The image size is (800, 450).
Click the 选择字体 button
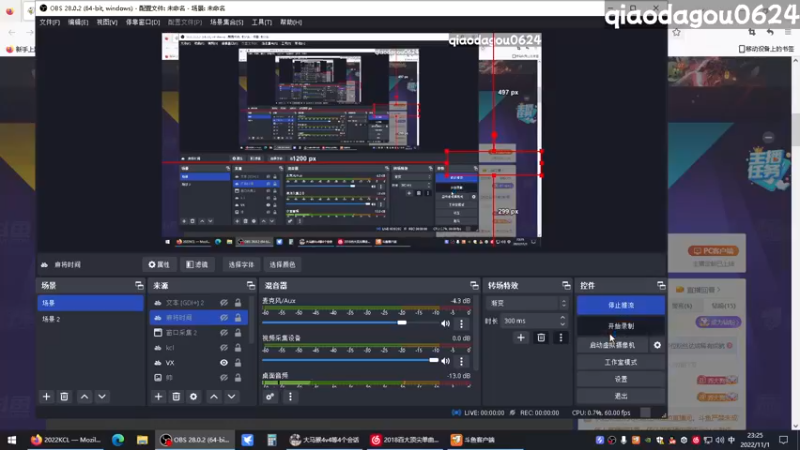[x=241, y=264]
